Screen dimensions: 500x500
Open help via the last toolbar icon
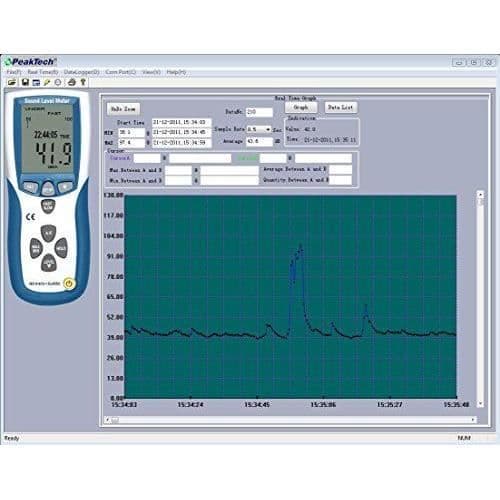pyautogui.click(x=83, y=82)
